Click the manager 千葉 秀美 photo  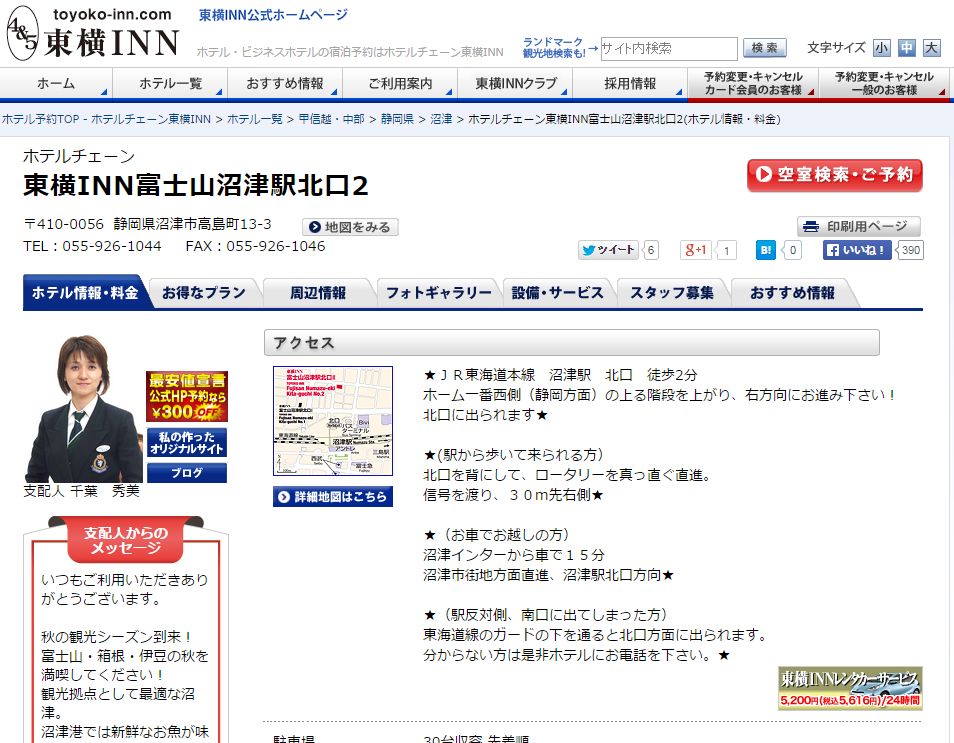[83, 408]
